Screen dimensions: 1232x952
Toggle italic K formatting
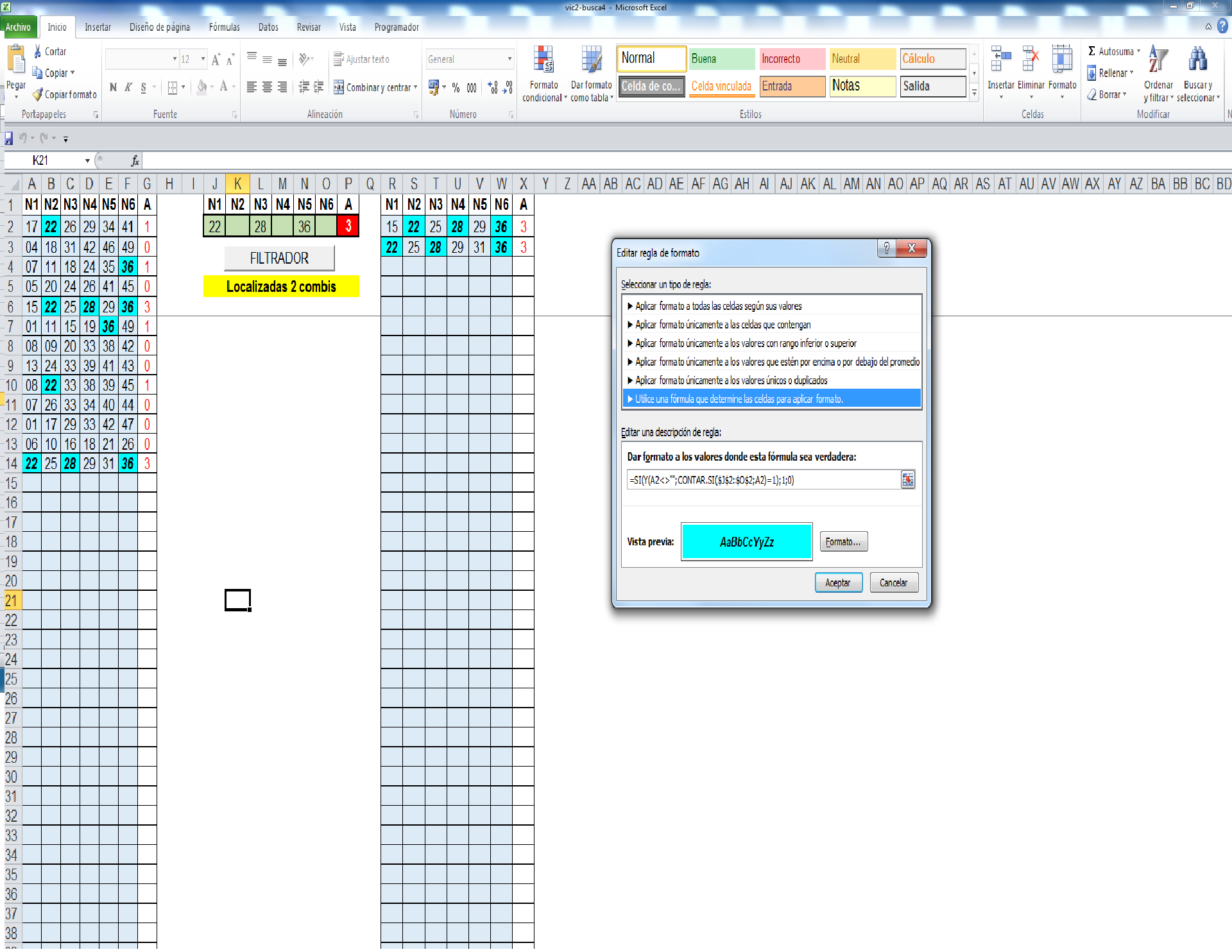tap(128, 87)
